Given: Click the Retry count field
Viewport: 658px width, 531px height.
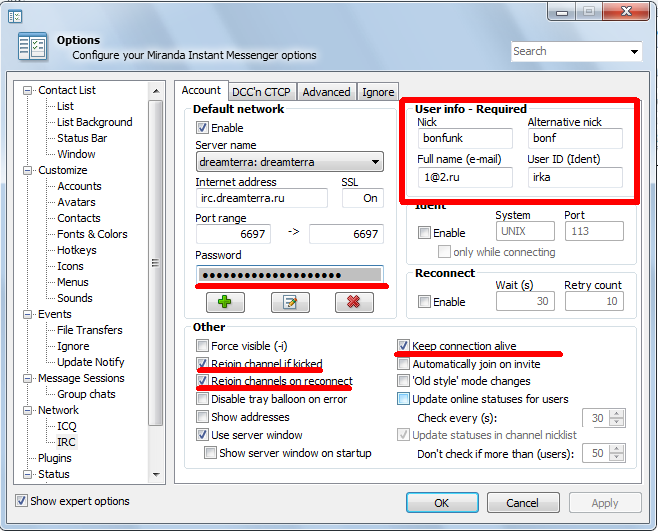Looking at the screenshot, I should [x=594, y=301].
